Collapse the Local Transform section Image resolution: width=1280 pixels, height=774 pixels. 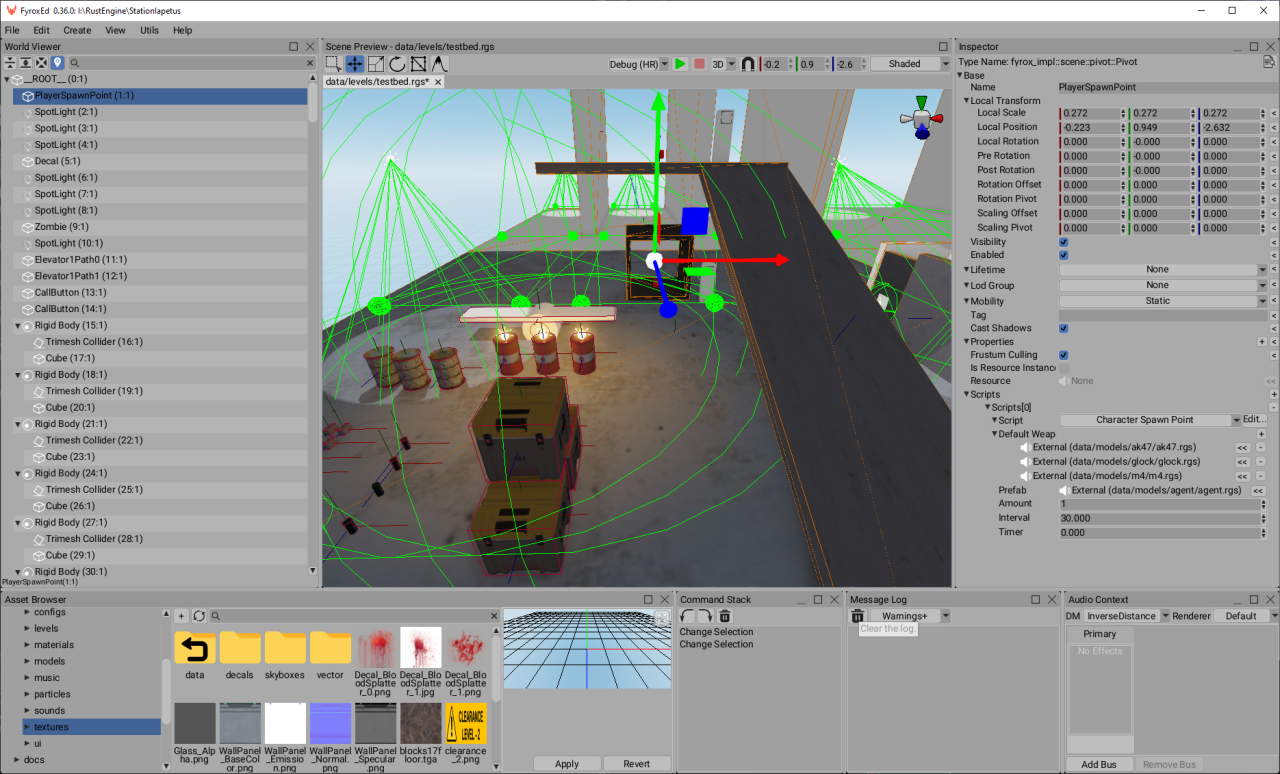coord(968,101)
